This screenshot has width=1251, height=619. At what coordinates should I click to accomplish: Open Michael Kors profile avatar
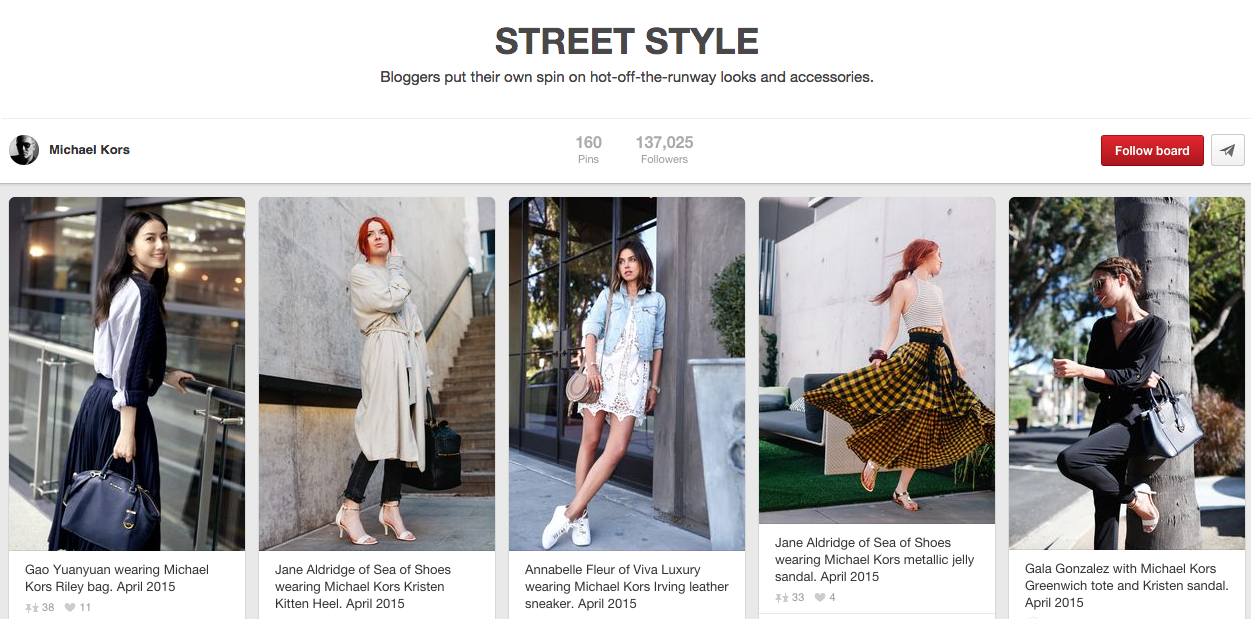coord(24,150)
